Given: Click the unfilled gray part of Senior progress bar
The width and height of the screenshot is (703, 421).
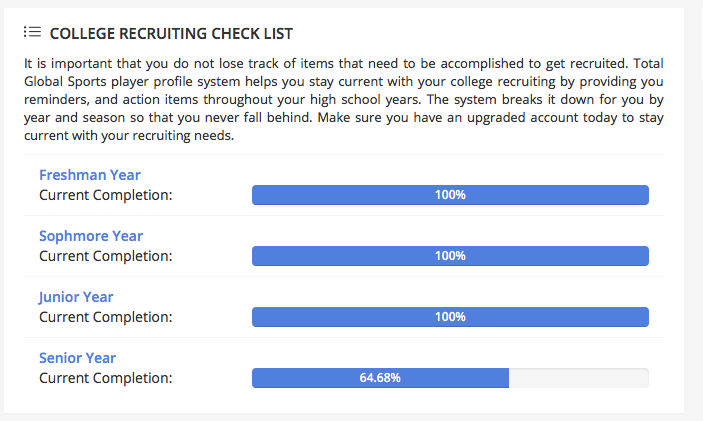Looking at the screenshot, I should [x=578, y=378].
